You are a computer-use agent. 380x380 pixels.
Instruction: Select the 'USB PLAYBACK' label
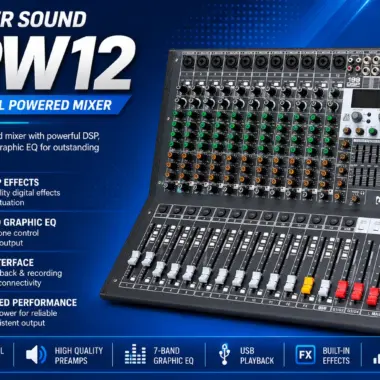257,356
